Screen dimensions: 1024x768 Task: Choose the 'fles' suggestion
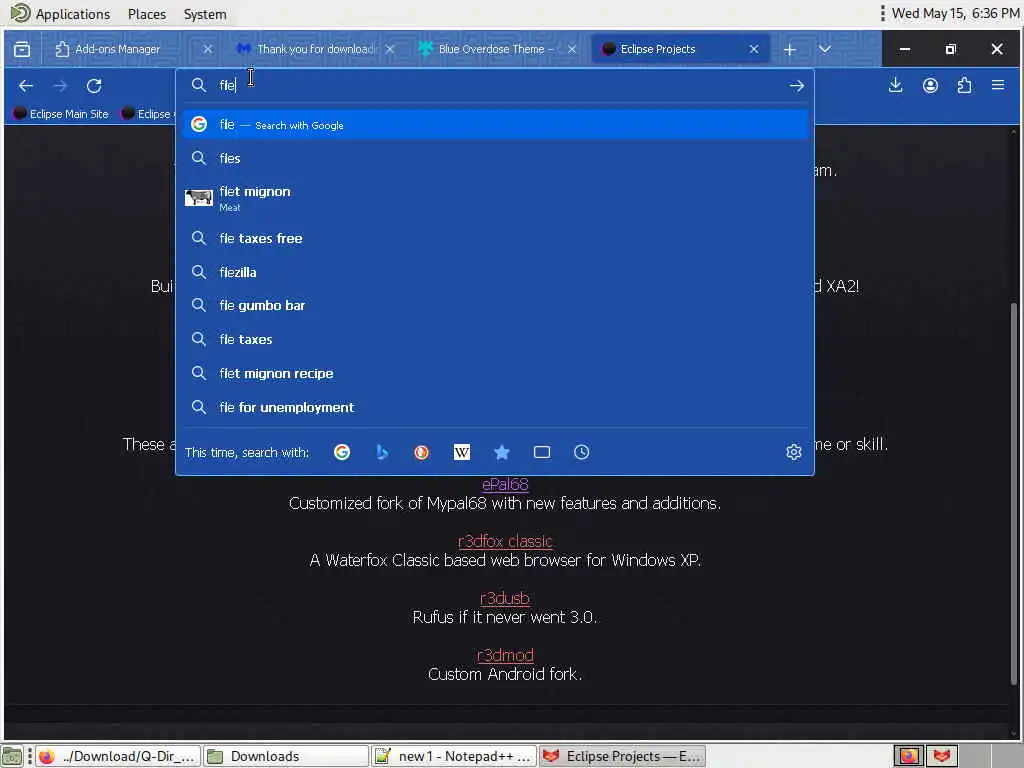pyautogui.click(x=495, y=158)
